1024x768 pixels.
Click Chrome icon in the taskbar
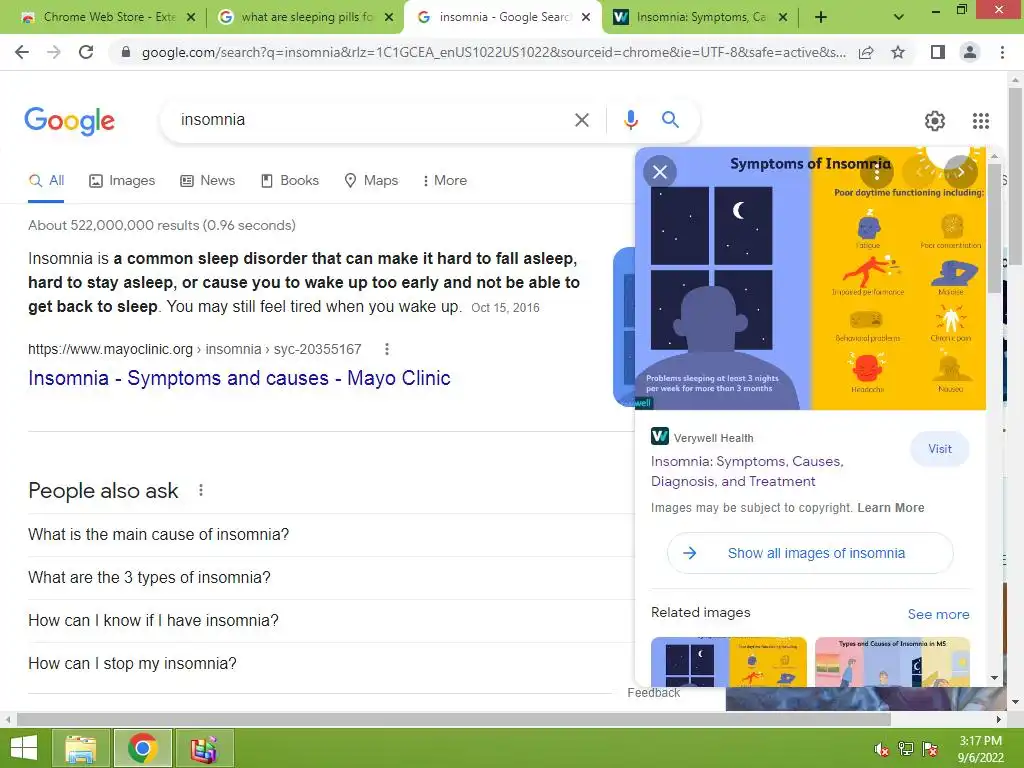(x=143, y=748)
